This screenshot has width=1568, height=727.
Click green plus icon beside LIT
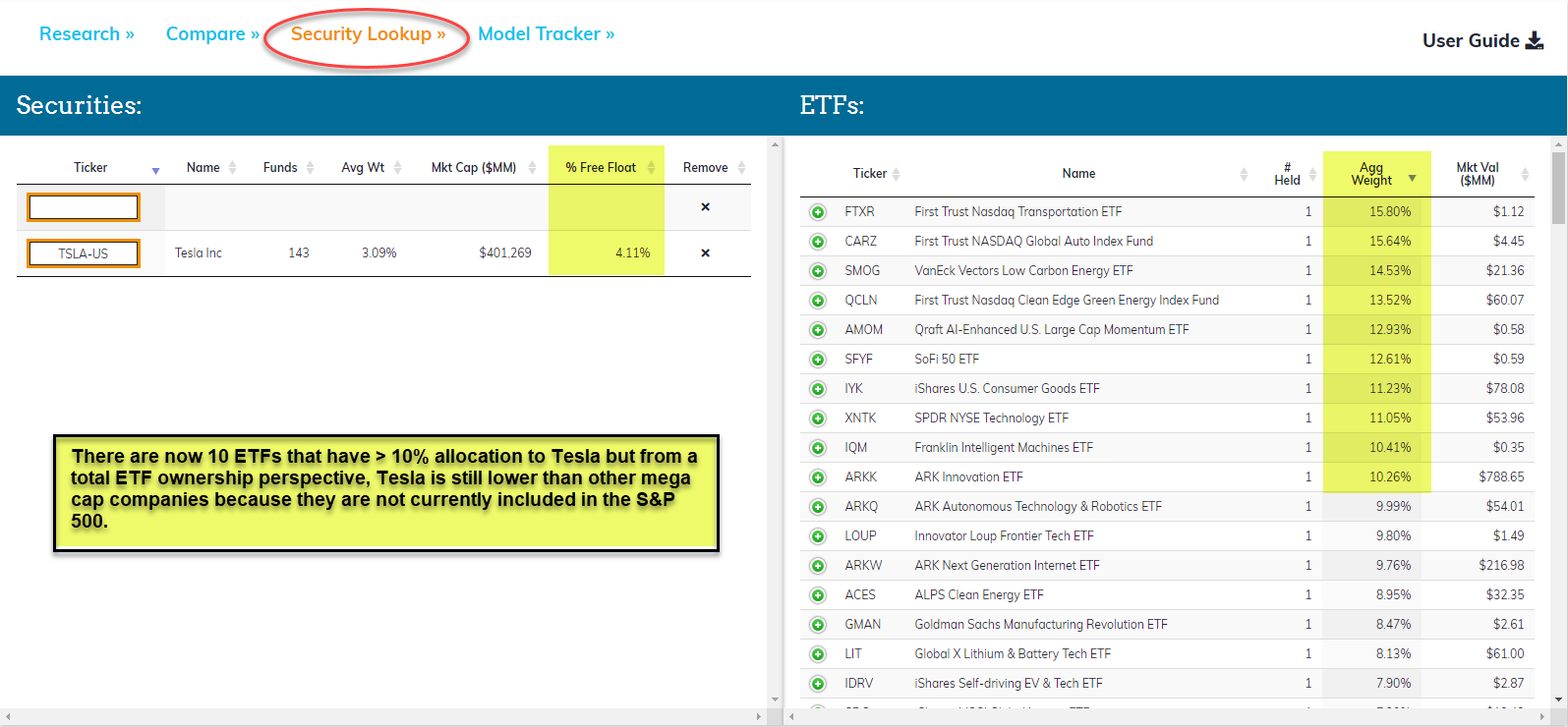tap(817, 654)
